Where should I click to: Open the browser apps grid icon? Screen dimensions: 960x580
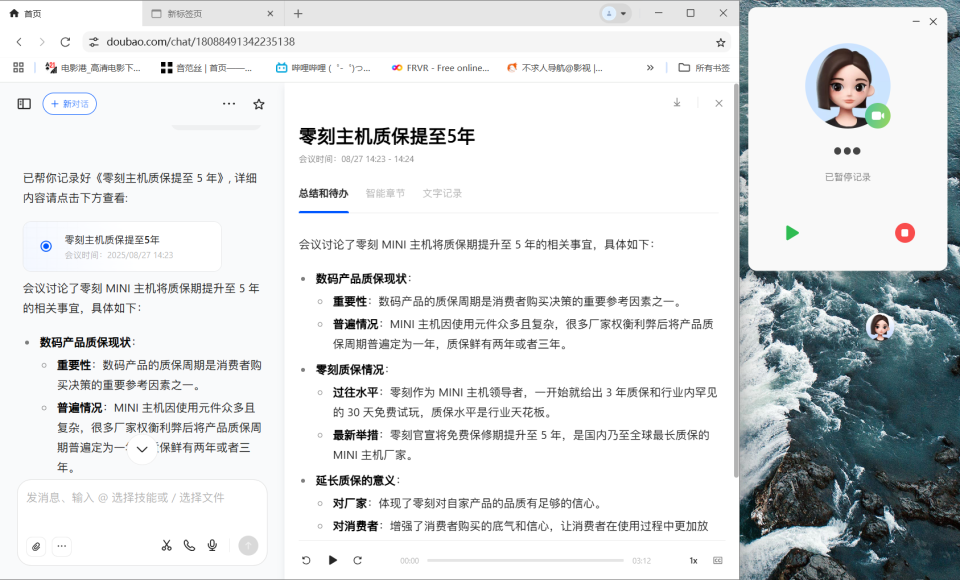click(x=18, y=67)
